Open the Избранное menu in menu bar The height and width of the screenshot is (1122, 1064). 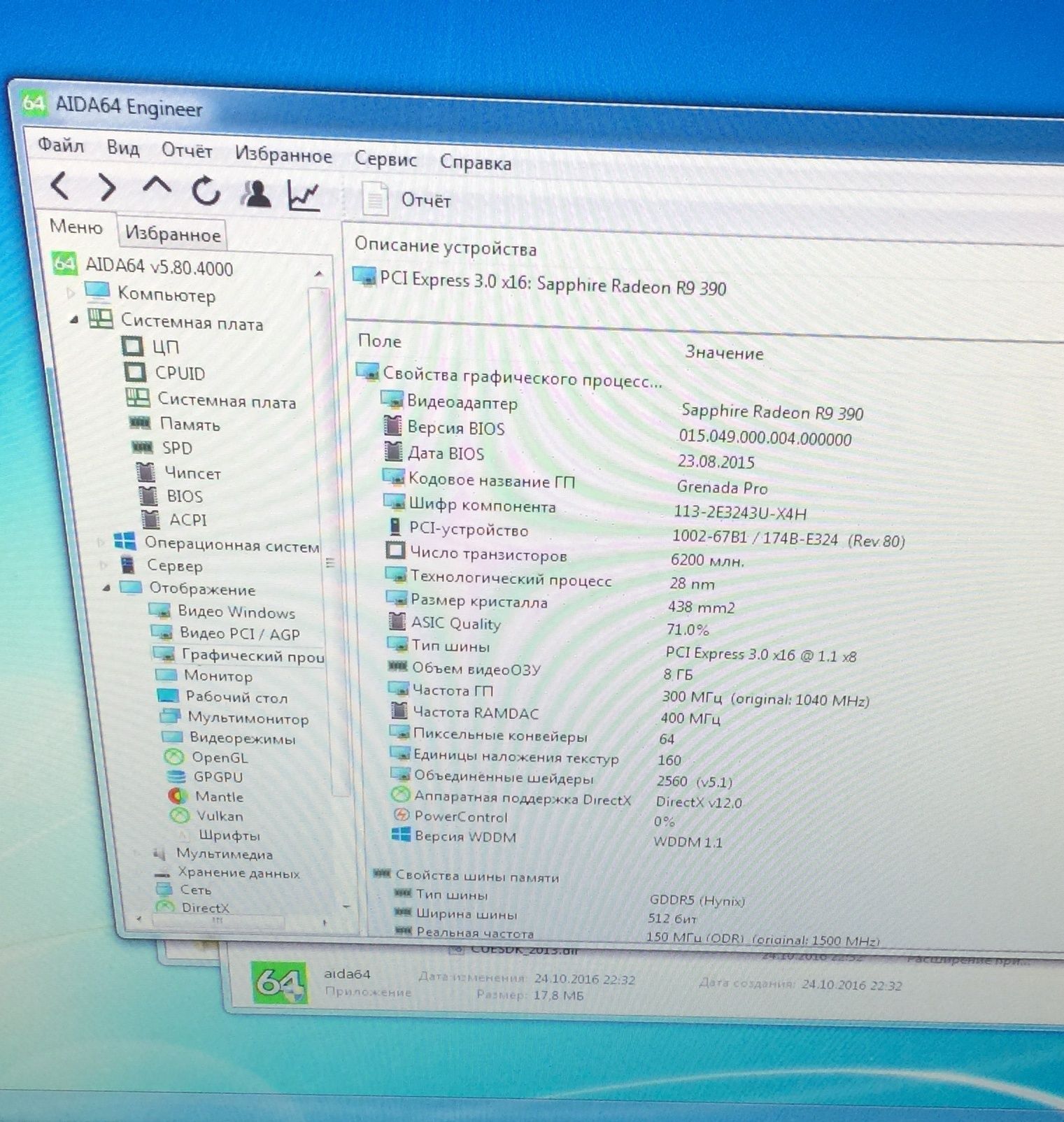pyautogui.click(x=283, y=155)
